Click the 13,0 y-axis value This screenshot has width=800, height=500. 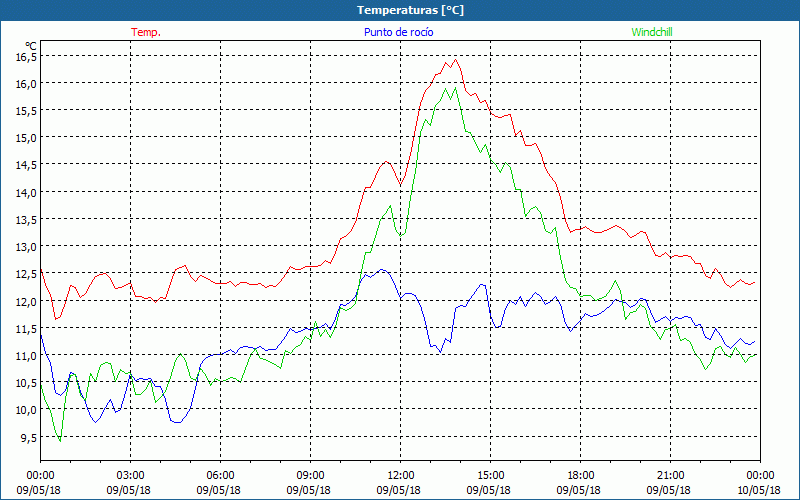click(x=26, y=246)
